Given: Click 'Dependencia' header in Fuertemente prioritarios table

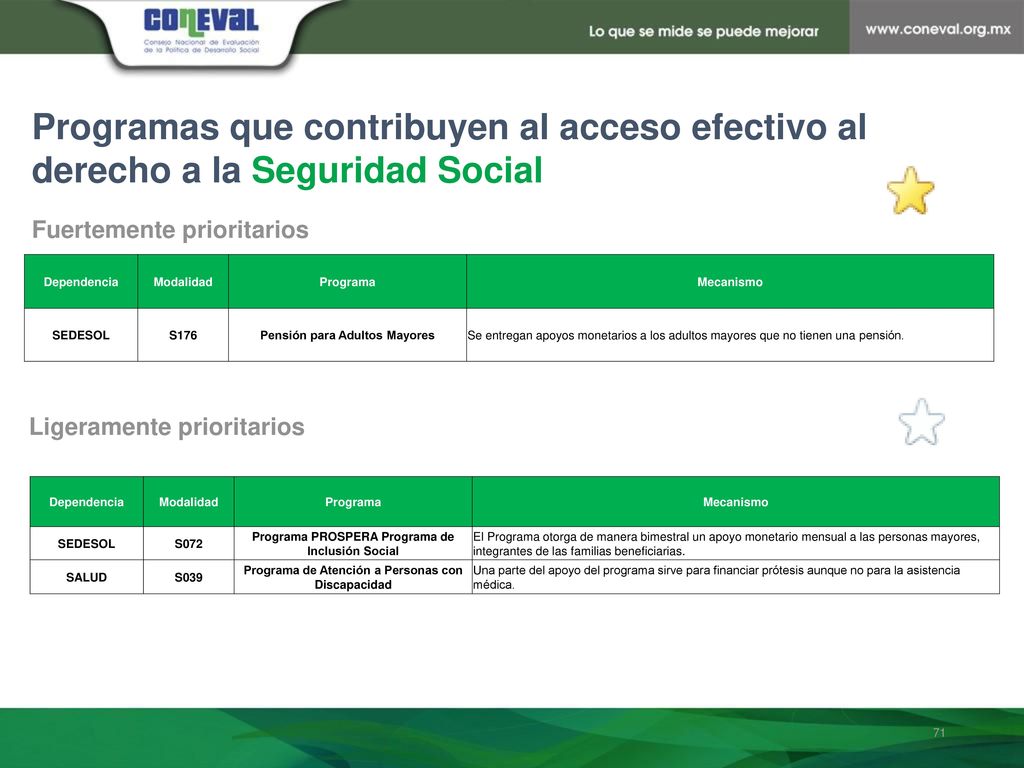Looking at the screenshot, I should pyautogui.click(x=81, y=282).
